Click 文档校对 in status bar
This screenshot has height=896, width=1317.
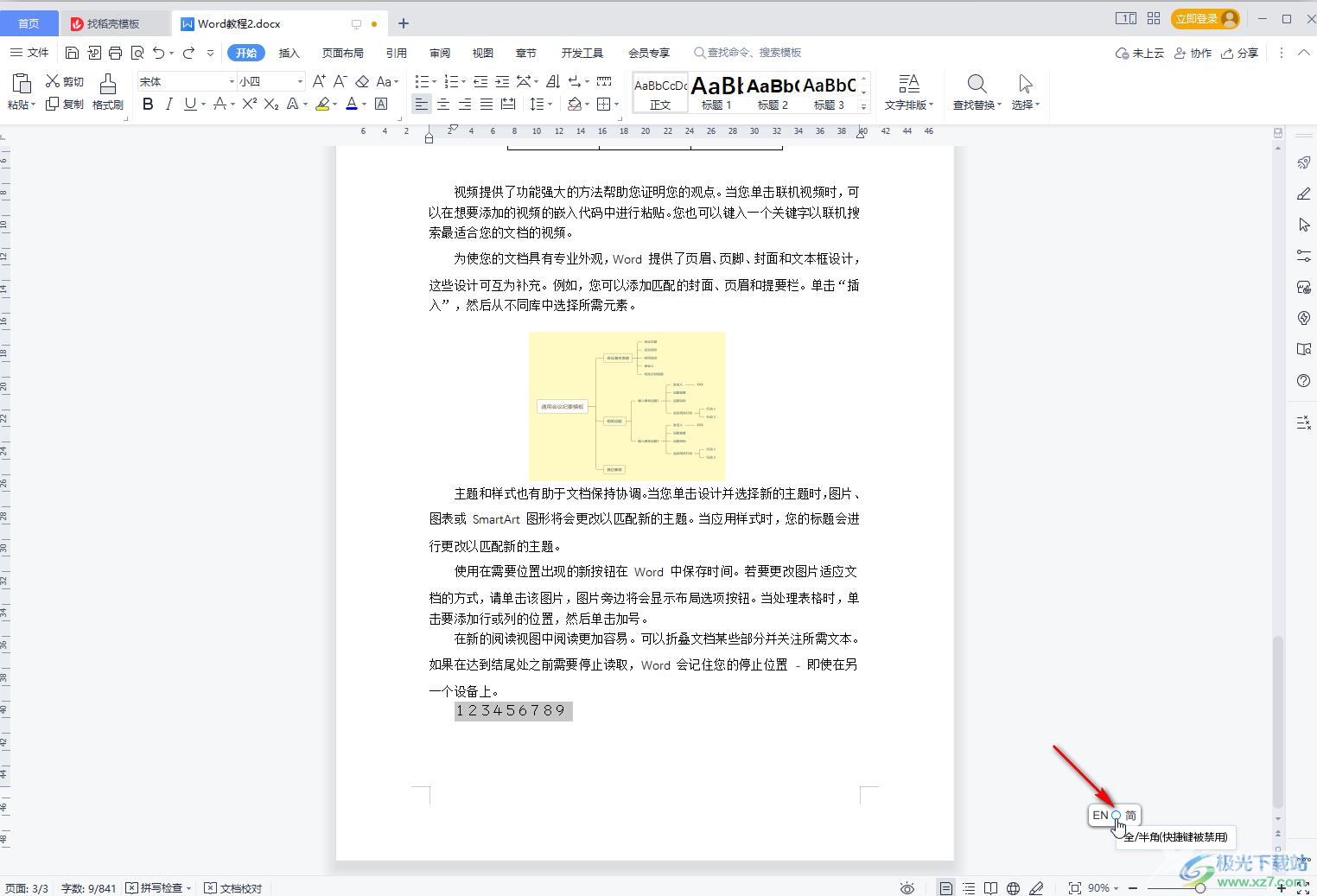tap(233, 888)
